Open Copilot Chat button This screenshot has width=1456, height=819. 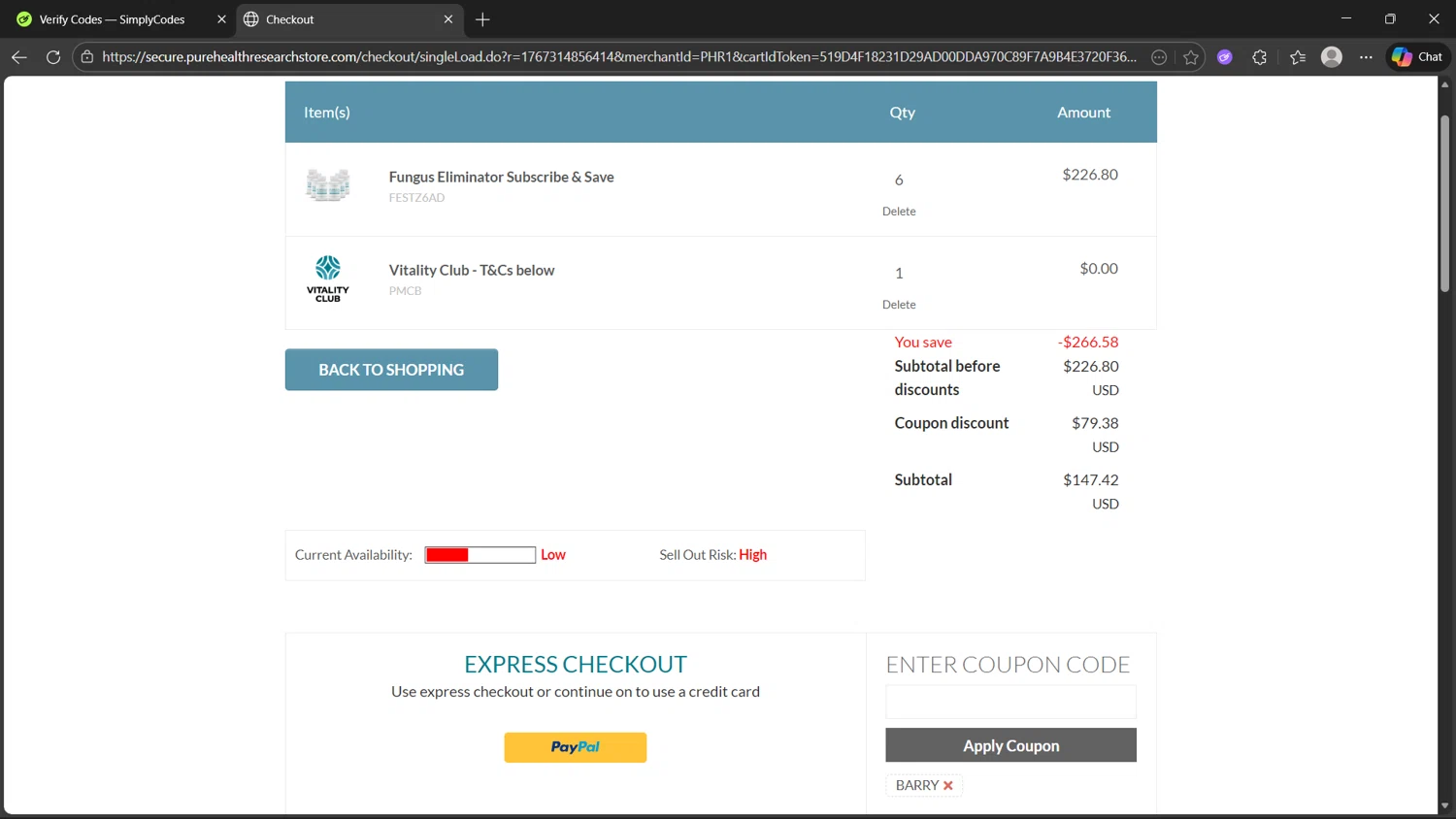pyautogui.click(x=1418, y=57)
